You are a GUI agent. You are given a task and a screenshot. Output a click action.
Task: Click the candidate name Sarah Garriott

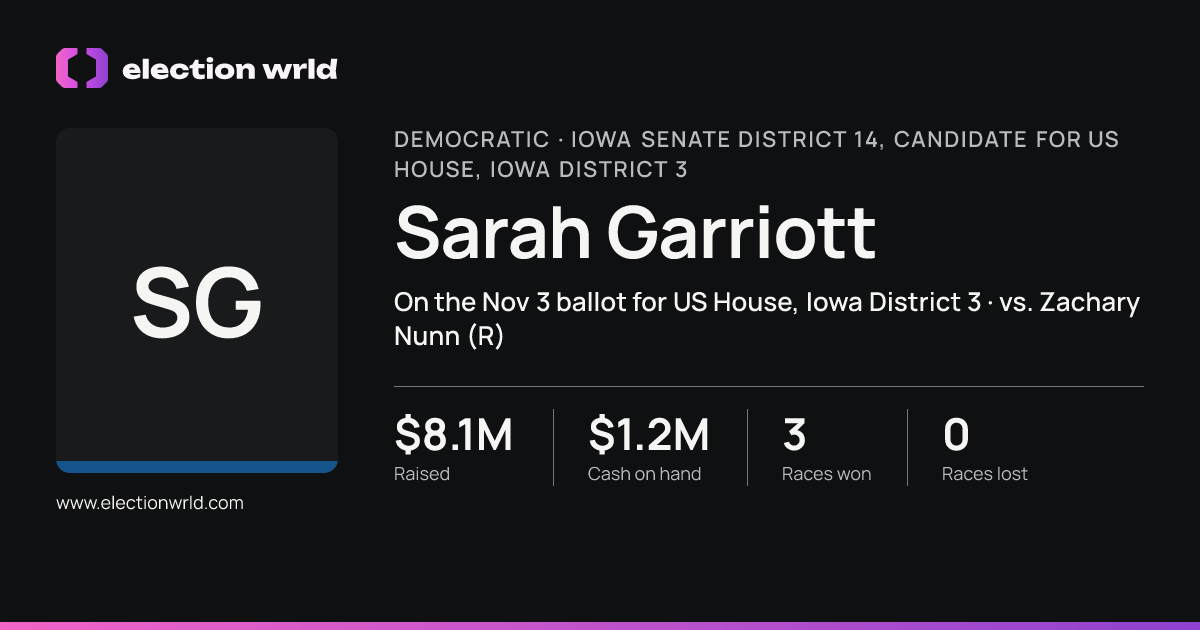635,232
